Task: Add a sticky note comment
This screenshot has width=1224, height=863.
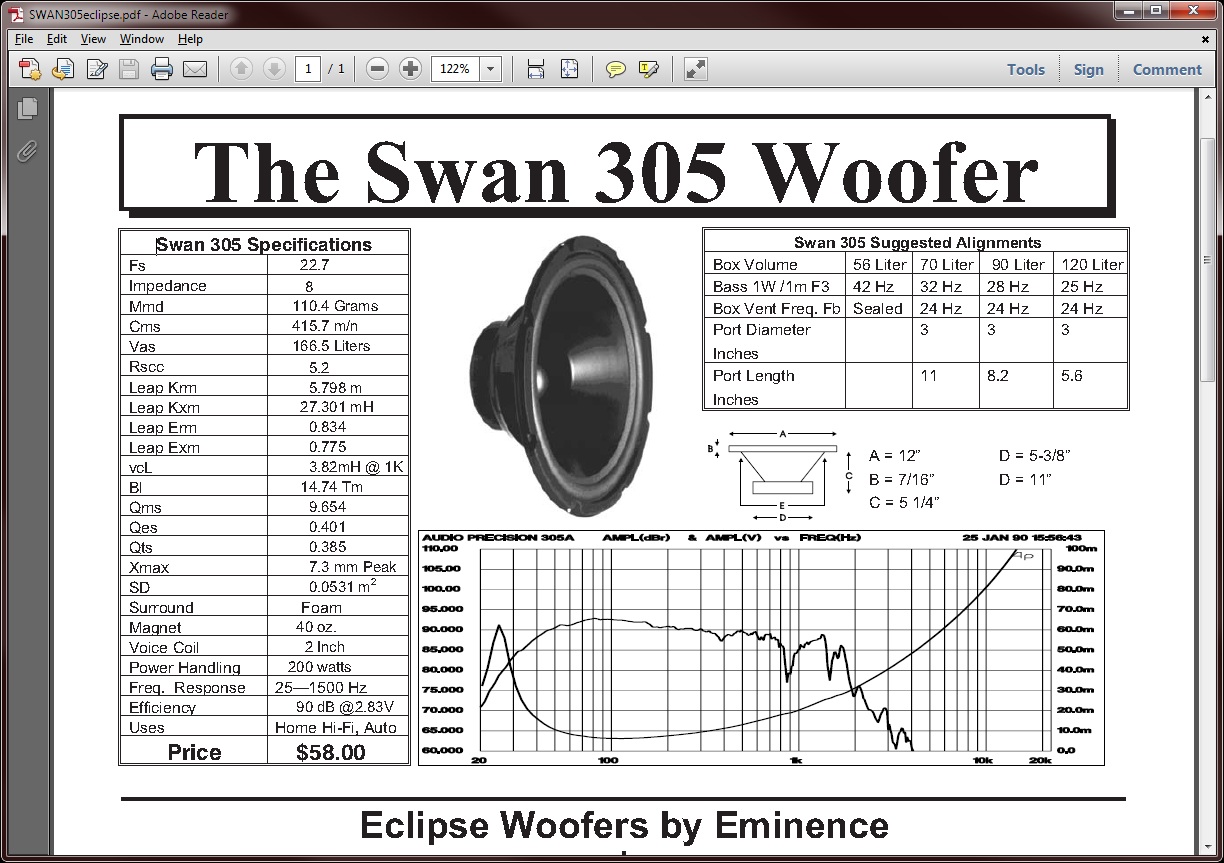Action: pos(616,69)
